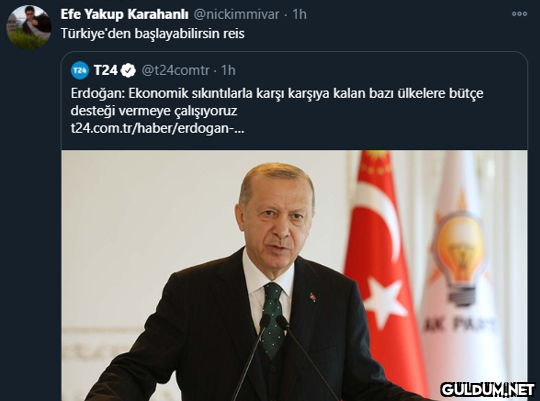Image resolution: width=540 pixels, height=401 pixels.
Task: Follow the t24.com.tr/haber/erdogan-… link
Action: [x=157, y=128]
